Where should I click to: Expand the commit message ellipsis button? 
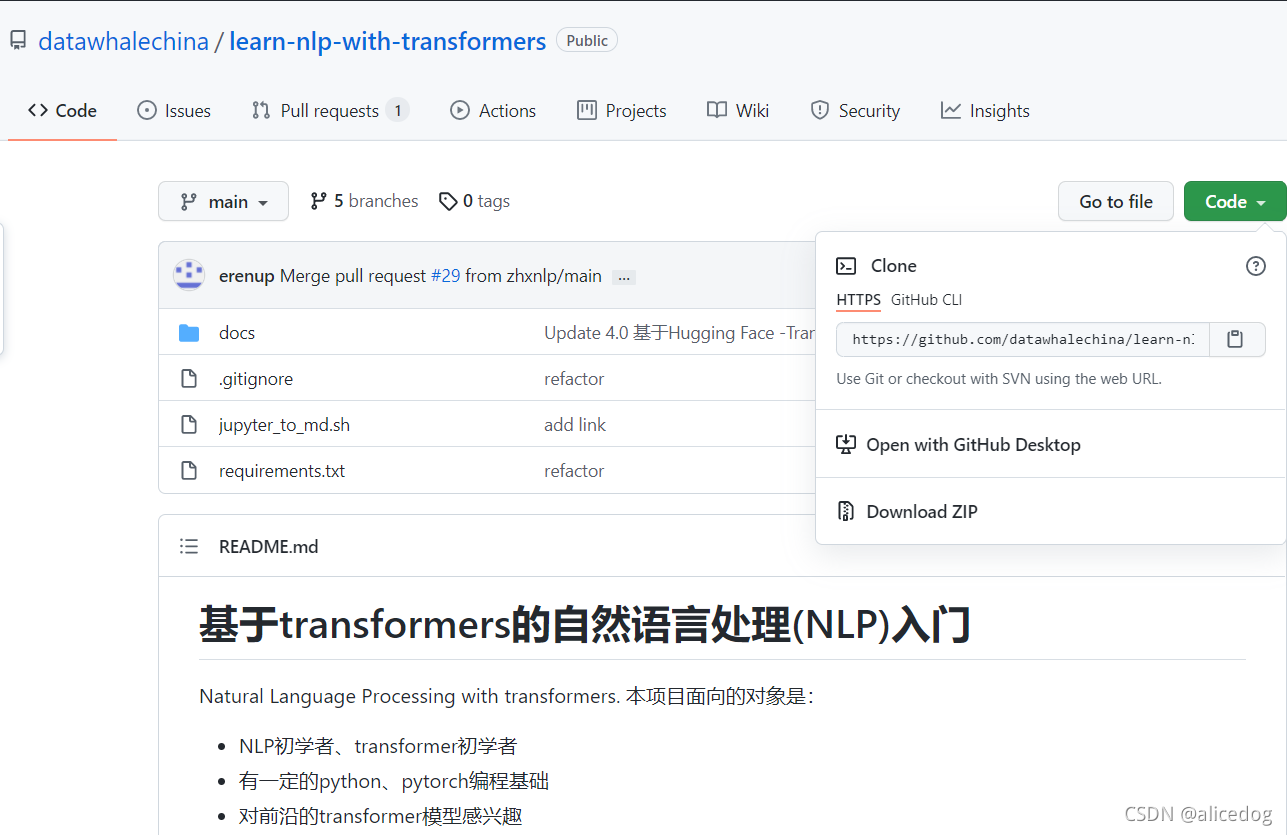[x=624, y=277]
